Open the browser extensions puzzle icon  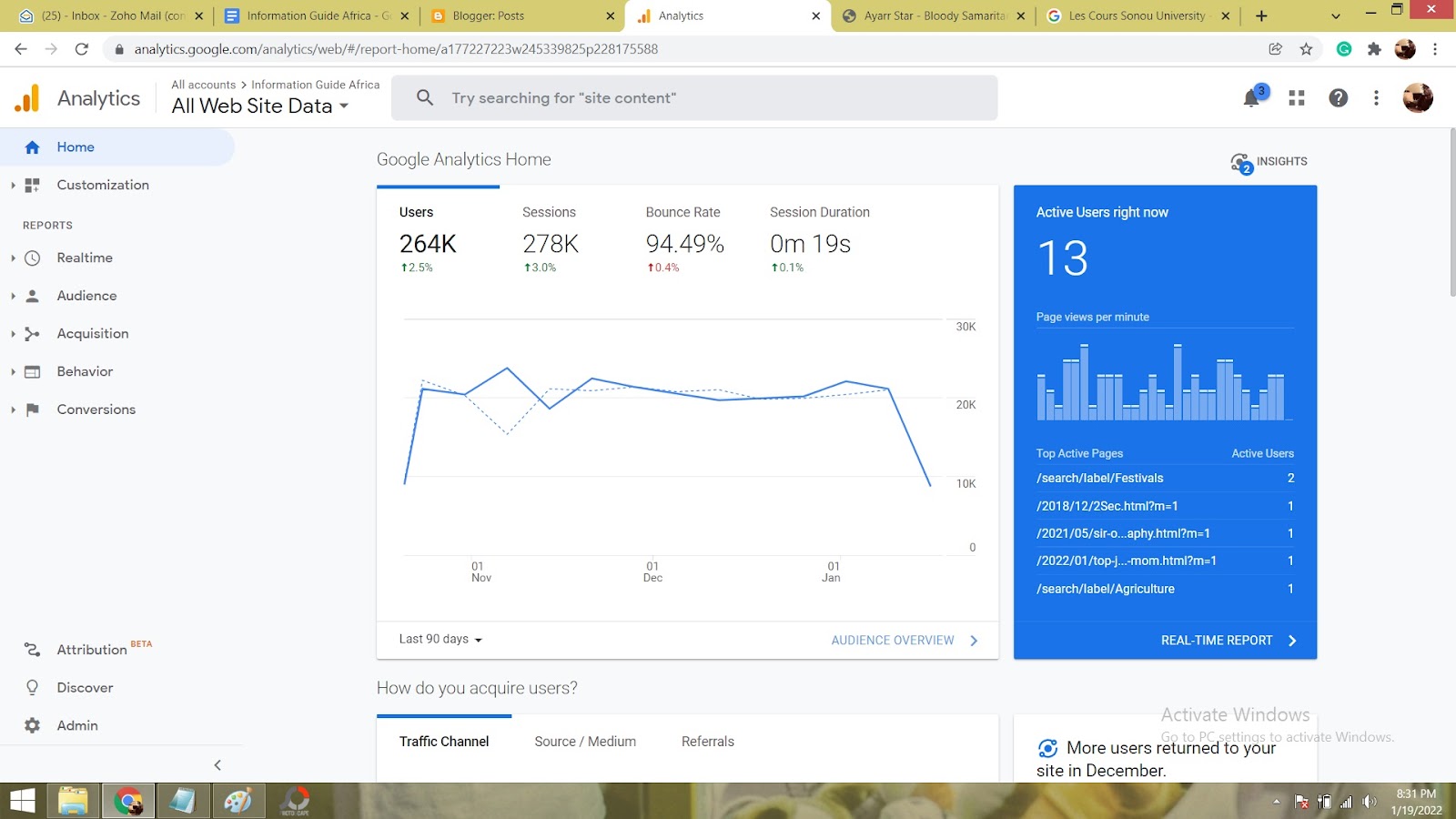(x=1374, y=49)
